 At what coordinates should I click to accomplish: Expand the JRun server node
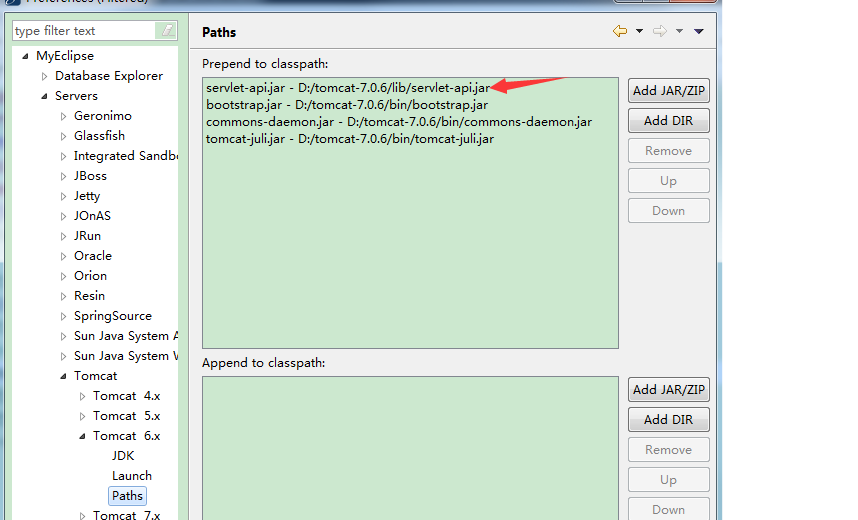pos(63,236)
